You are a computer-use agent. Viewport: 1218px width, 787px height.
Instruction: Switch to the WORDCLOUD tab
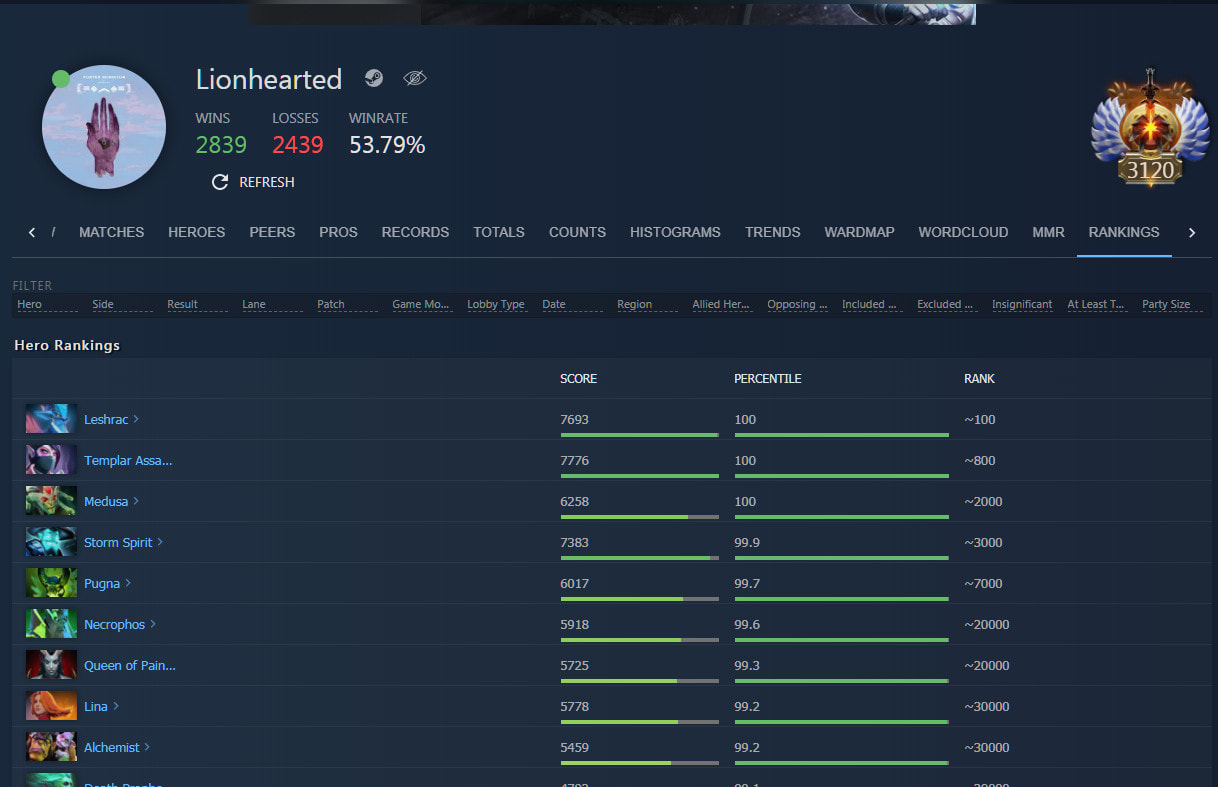[963, 232]
